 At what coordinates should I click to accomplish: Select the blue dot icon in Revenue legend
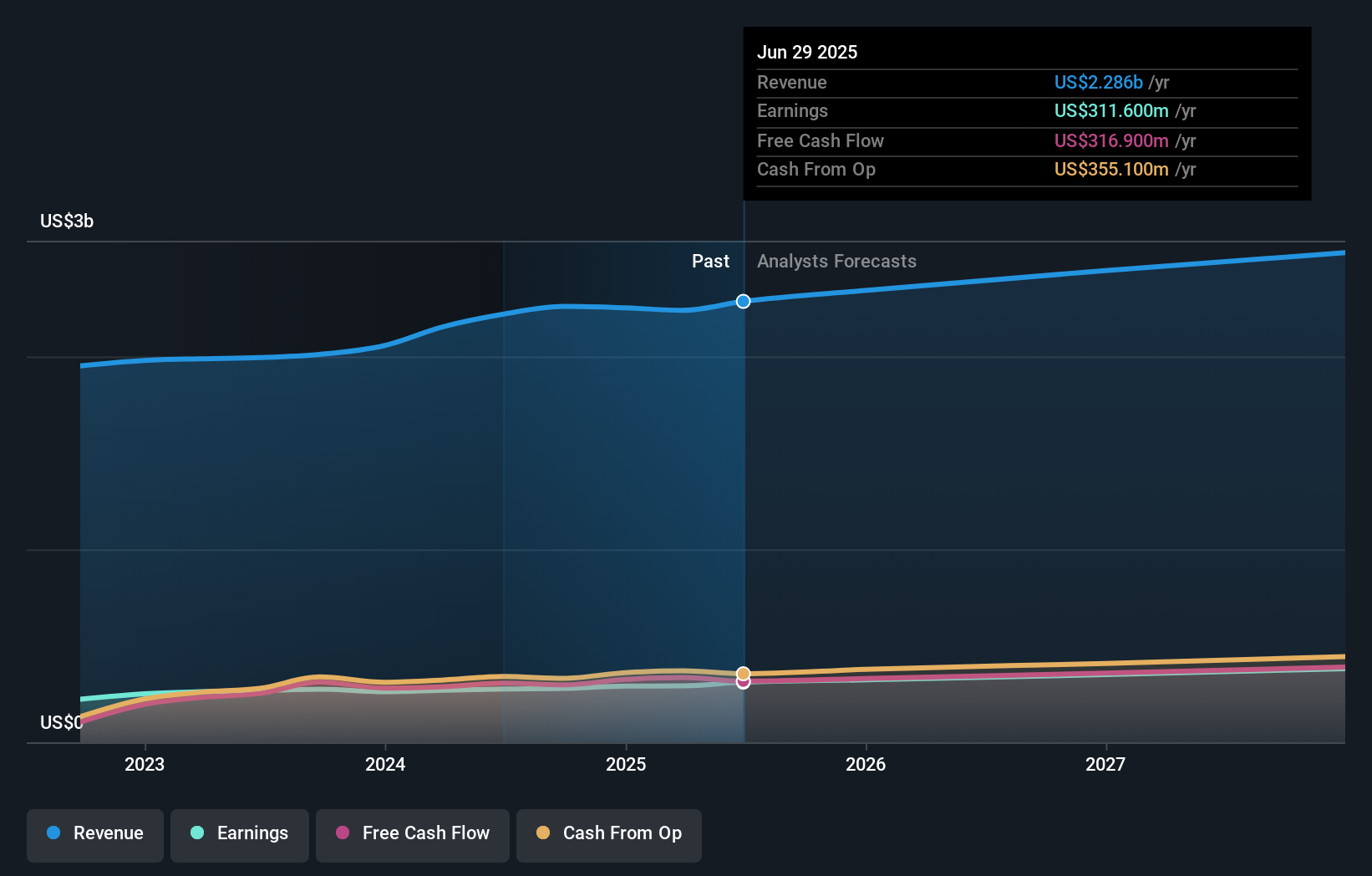[x=52, y=833]
